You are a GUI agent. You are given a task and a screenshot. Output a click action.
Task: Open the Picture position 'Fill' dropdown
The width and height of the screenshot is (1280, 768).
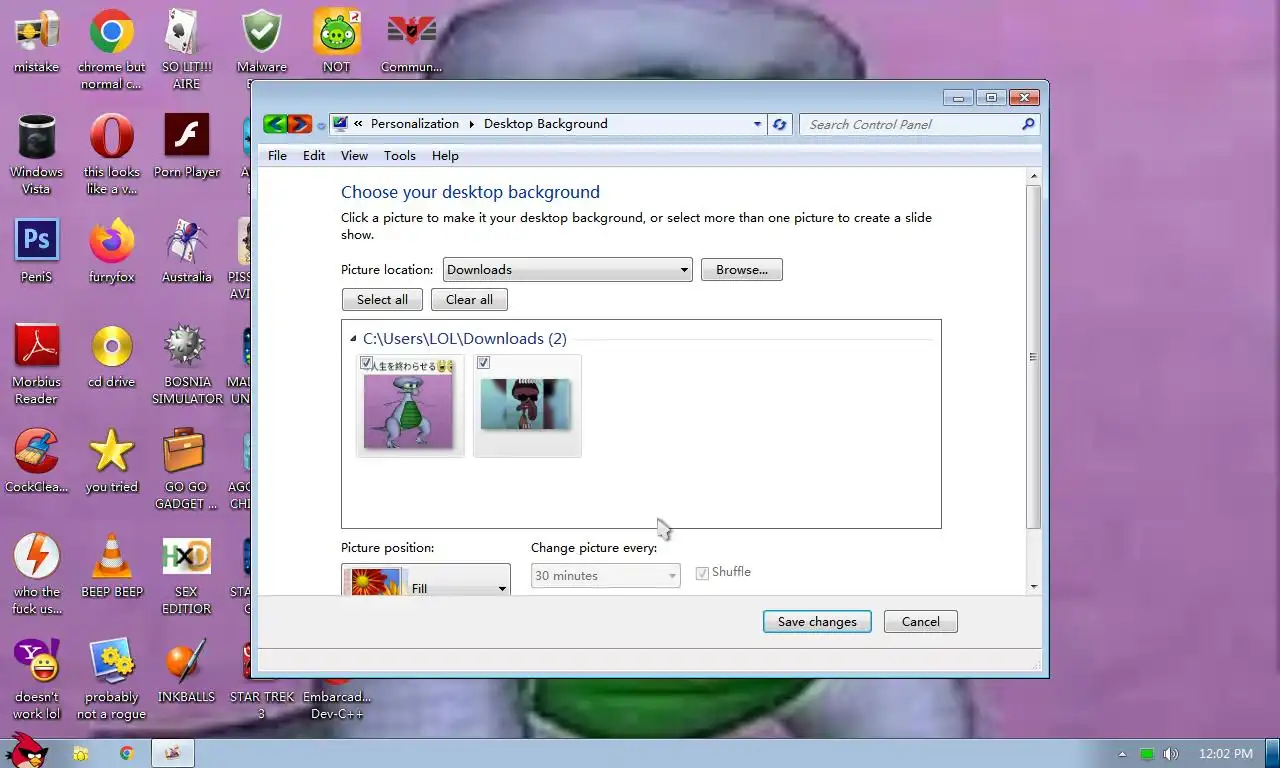tap(426, 580)
